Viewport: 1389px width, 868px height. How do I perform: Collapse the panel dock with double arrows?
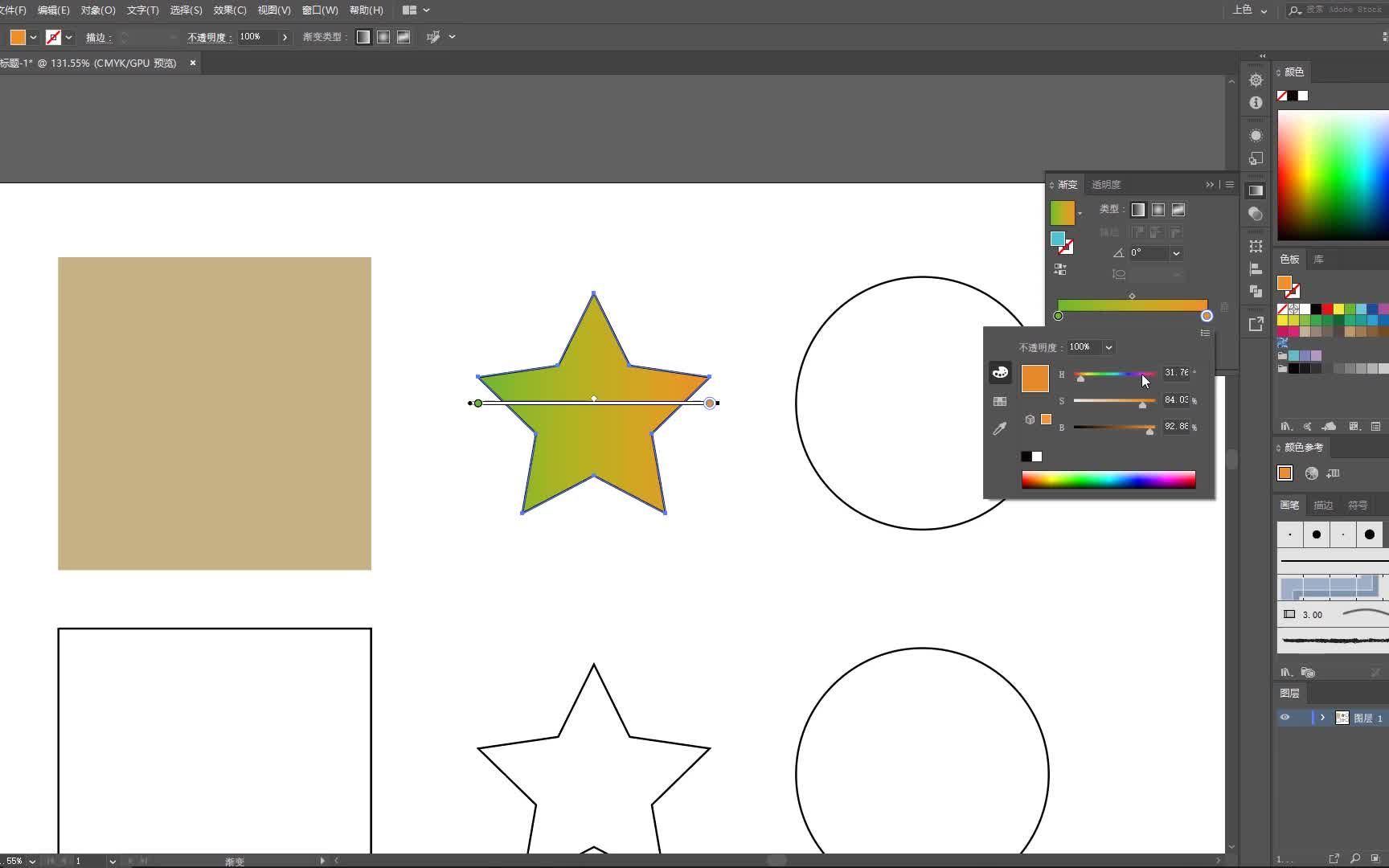click(x=1262, y=55)
